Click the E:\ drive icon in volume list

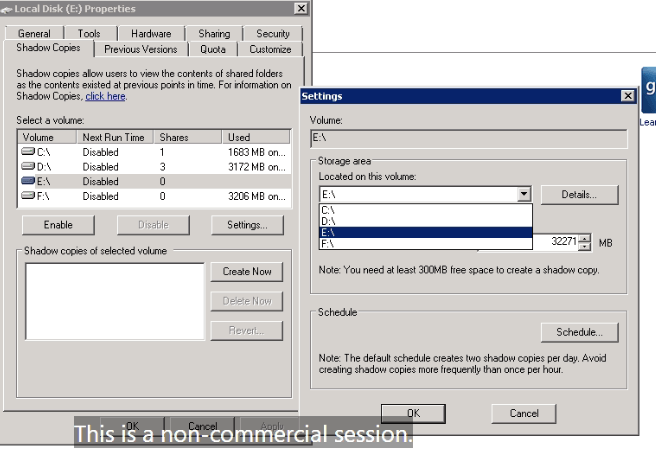coord(28,181)
